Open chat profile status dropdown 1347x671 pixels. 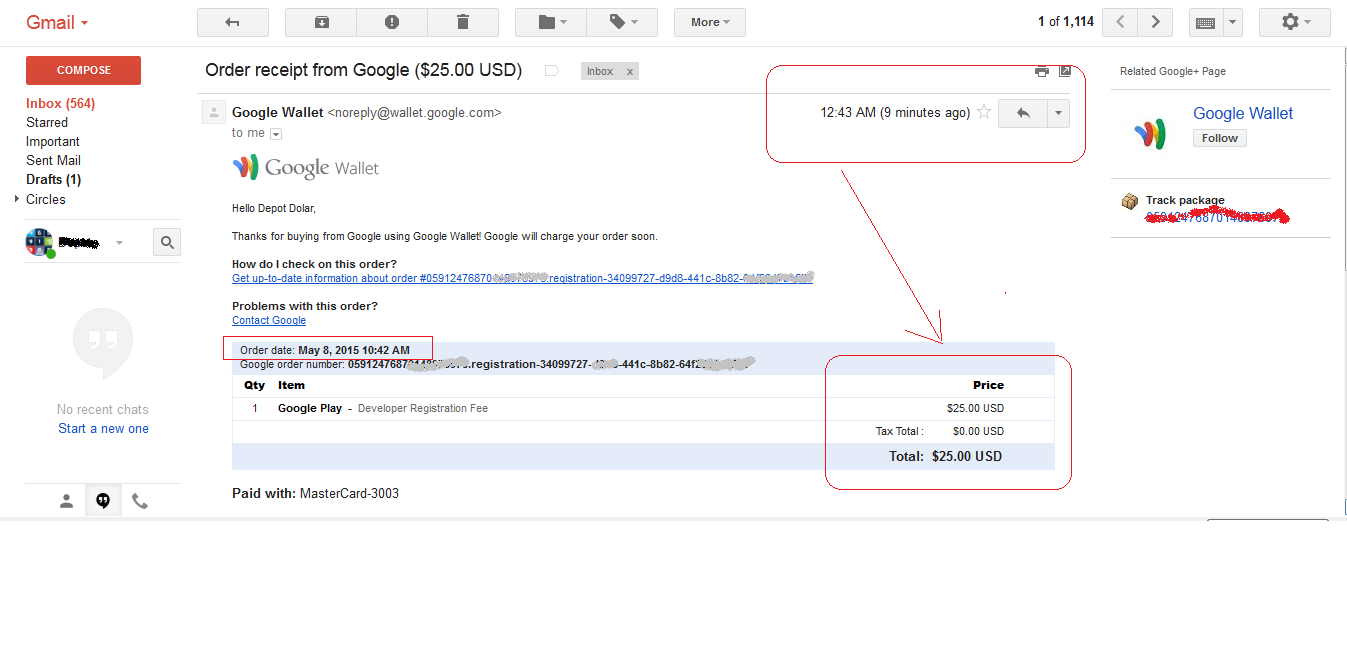(119, 243)
